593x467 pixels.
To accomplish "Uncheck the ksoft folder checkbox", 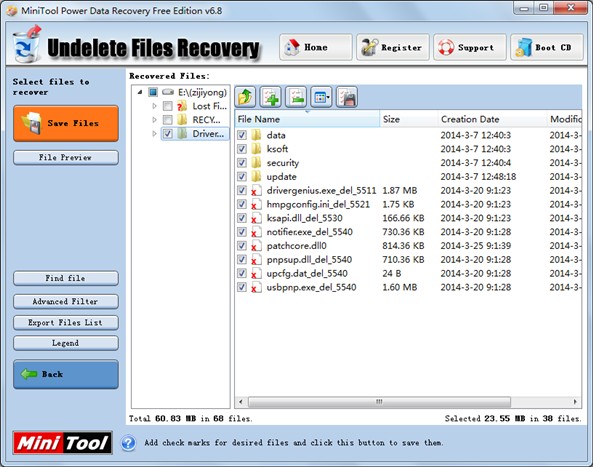I will [242, 149].
